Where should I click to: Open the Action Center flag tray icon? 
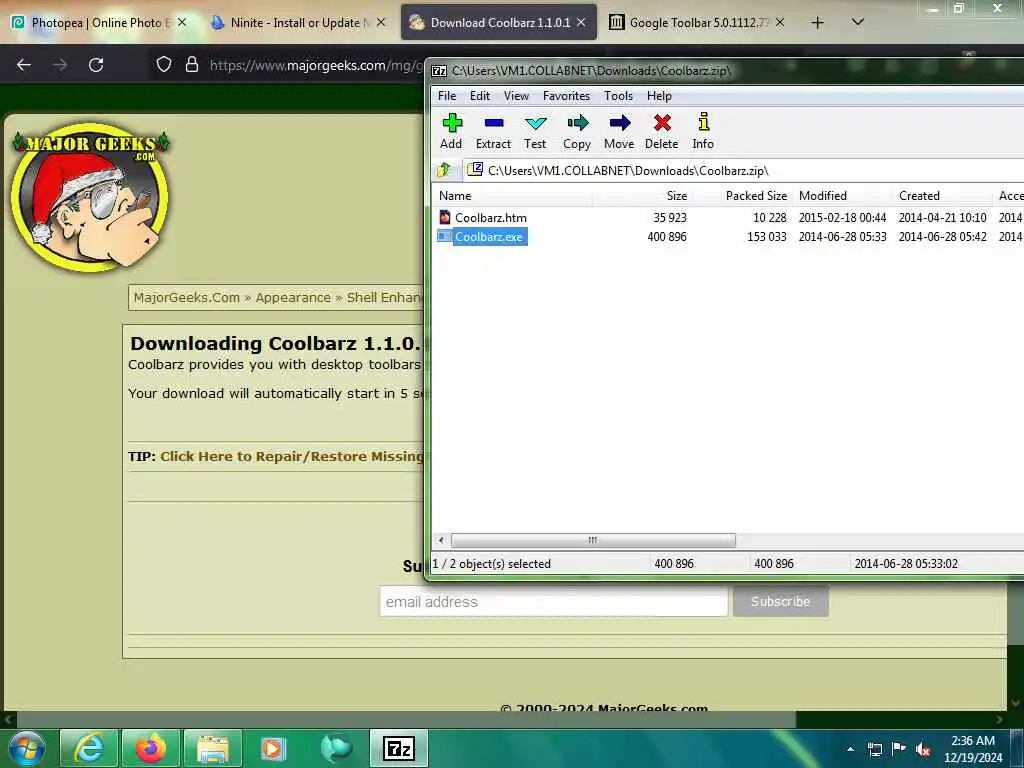tap(899, 750)
